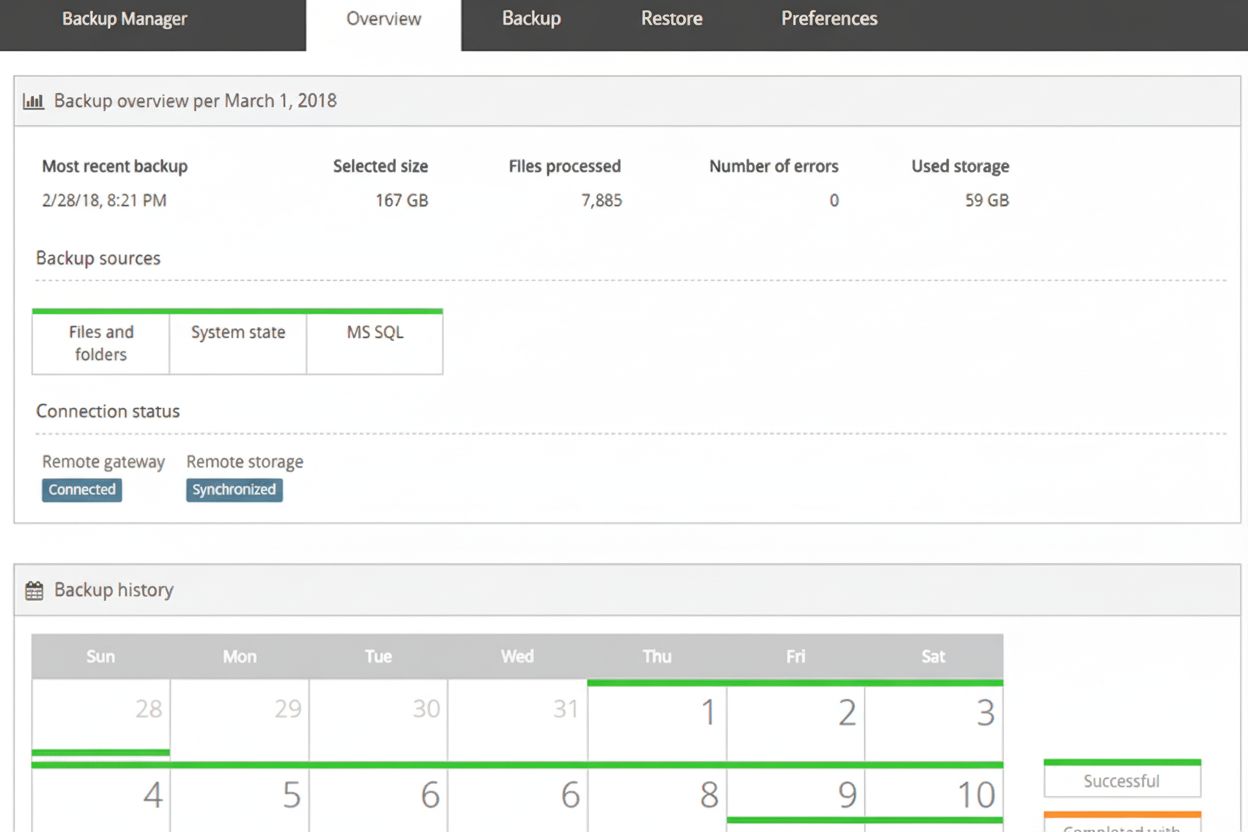Image resolution: width=1248 pixels, height=832 pixels.
Task: Select the System state backup source
Action: tap(238, 332)
